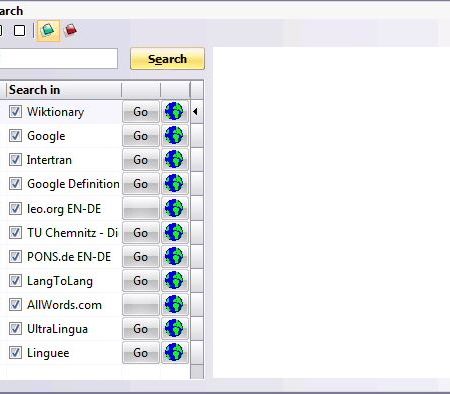This screenshot has width=450, height=394.
Task: Click blank button in leo.org EN-DE row
Action: pyautogui.click(x=141, y=209)
